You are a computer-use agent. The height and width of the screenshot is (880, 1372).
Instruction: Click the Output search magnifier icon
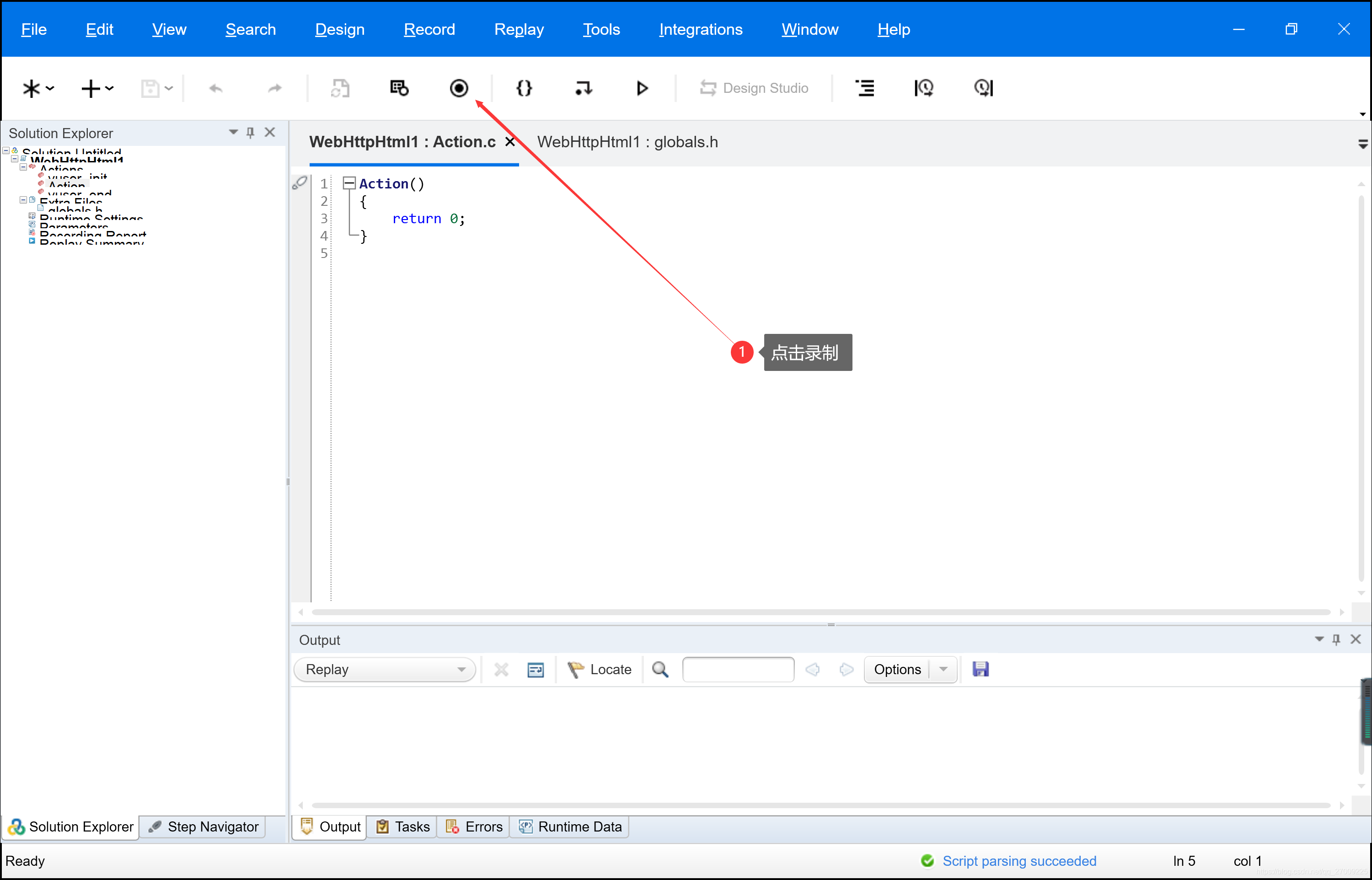coord(660,669)
